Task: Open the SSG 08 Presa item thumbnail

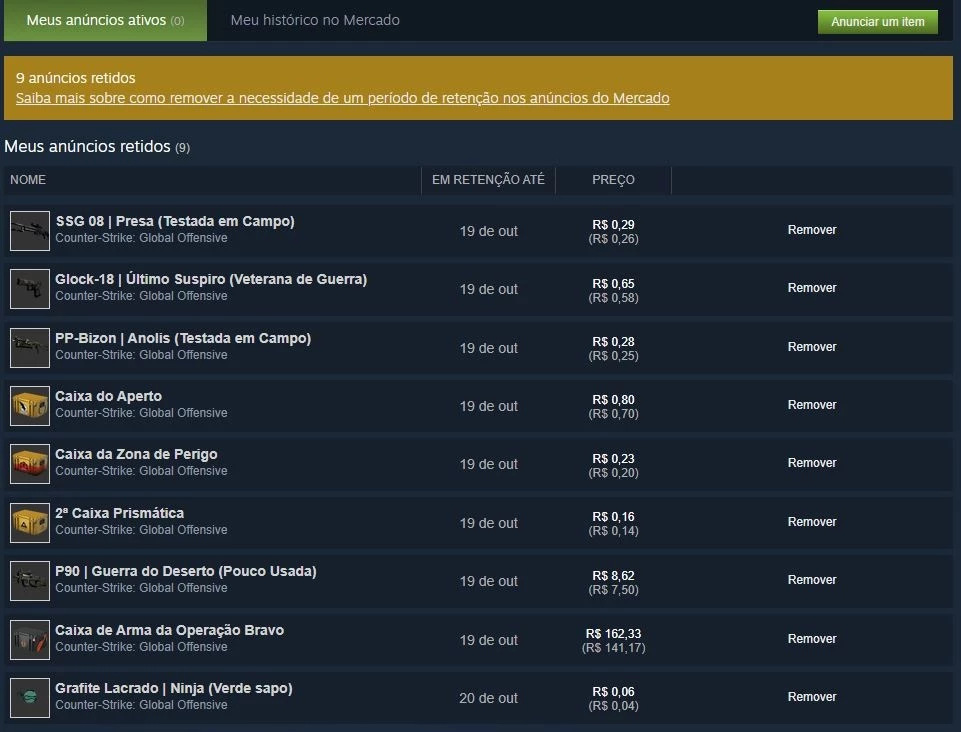Action: pyautogui.click(x=29, y=231)
